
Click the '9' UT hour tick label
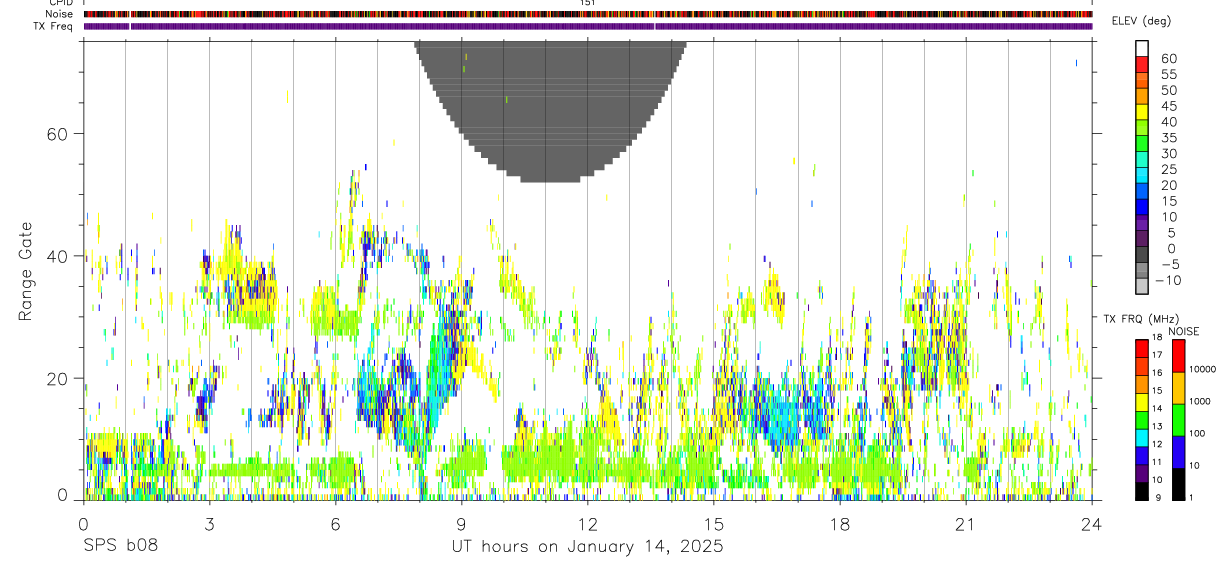tap(461, 524)
